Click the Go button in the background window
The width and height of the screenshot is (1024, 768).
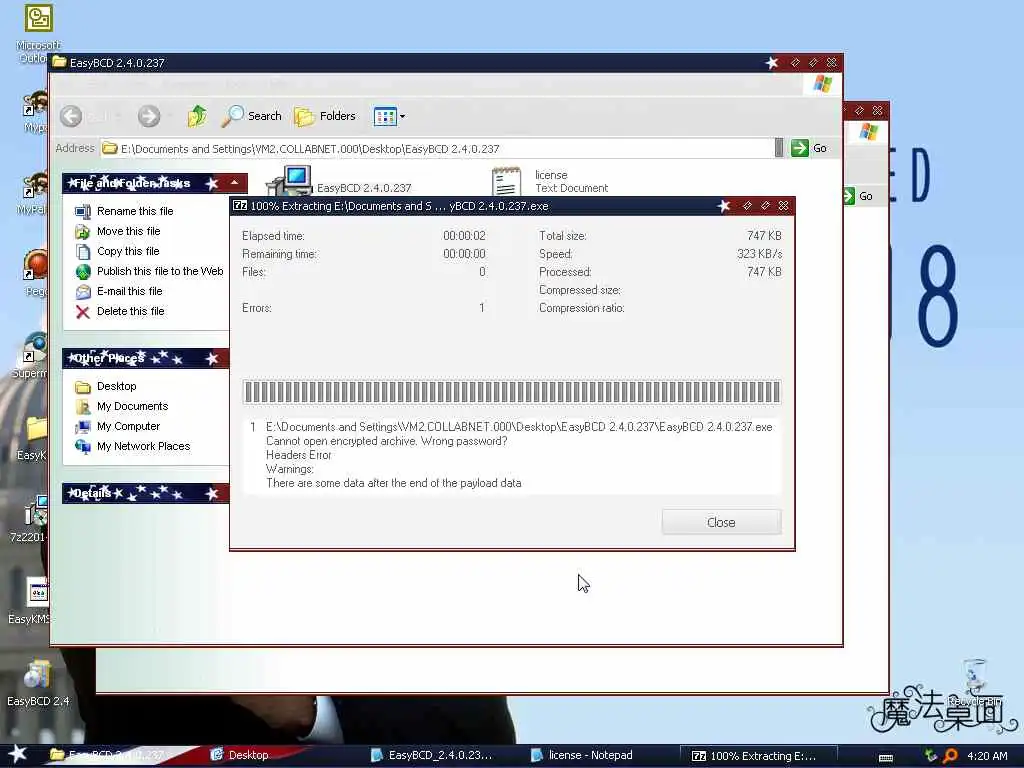pyautogui.click(x=858, y=196)
